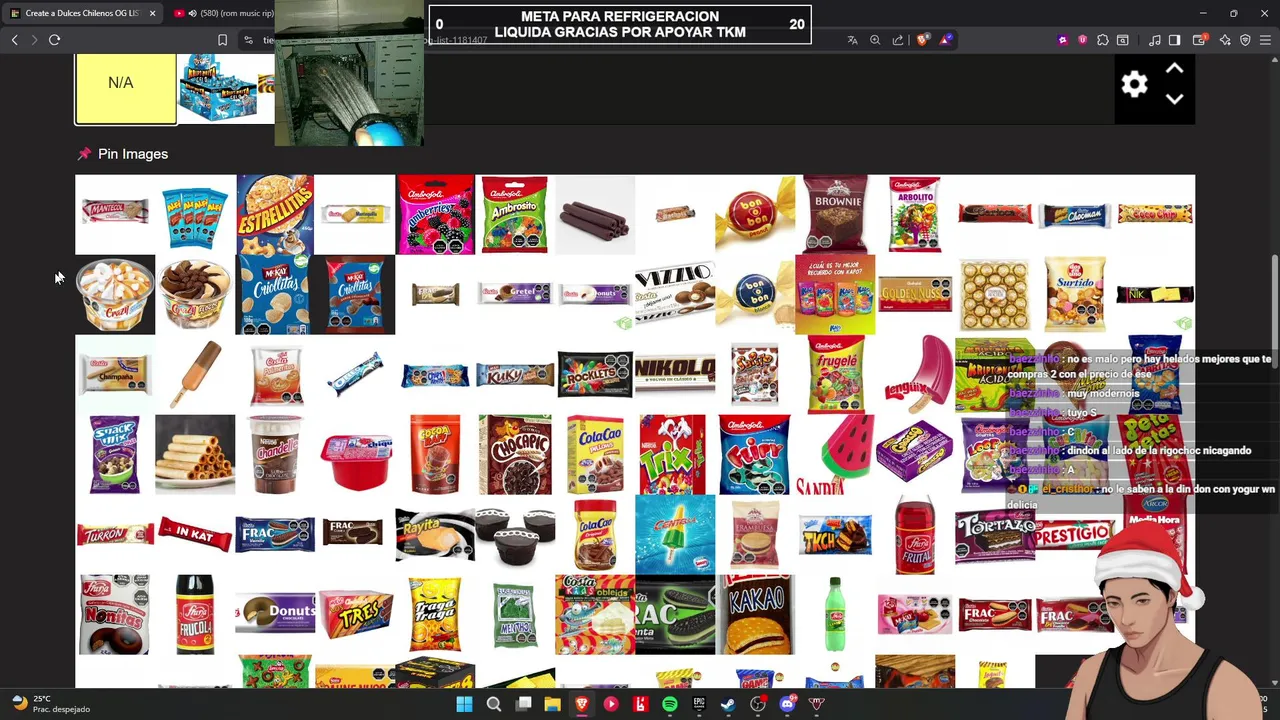Pick the Estrellitas cereal image
Viewport: 1280px width, 720px height.
[x=275, y=214]
